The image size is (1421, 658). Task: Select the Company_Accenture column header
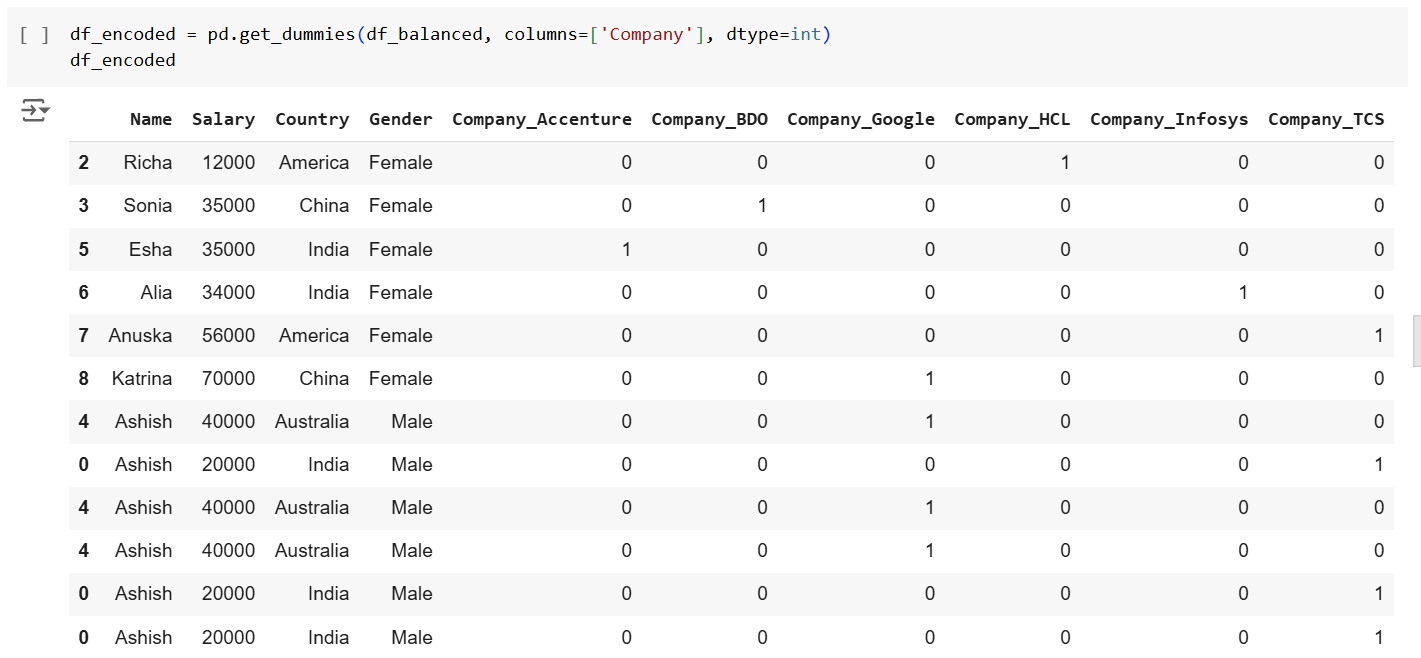coord(541,118)
